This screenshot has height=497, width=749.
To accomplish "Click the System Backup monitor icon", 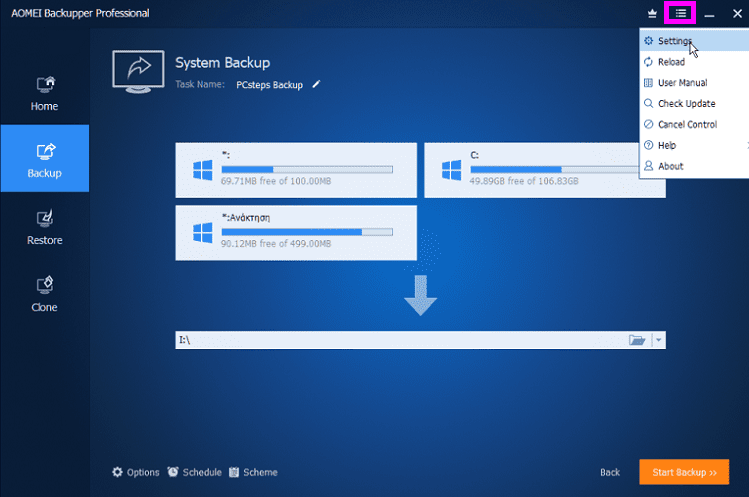I will 139,71.
